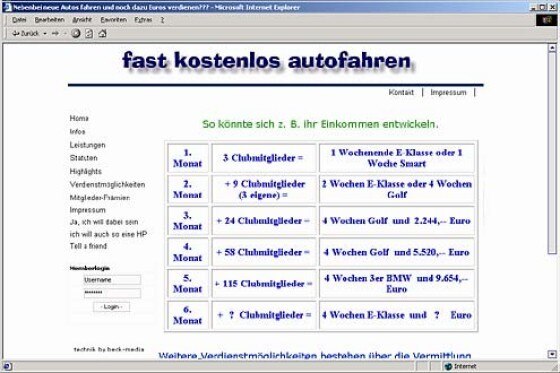Click '1 Wochenende E-Klasse oder 1 Woche Smart' cell
The image size is (560, 373).
click(x=397, y=158)
